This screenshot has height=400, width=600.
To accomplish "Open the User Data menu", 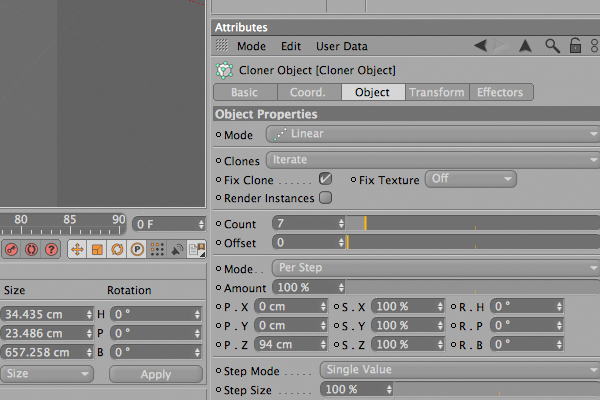I will coord(342,46).
